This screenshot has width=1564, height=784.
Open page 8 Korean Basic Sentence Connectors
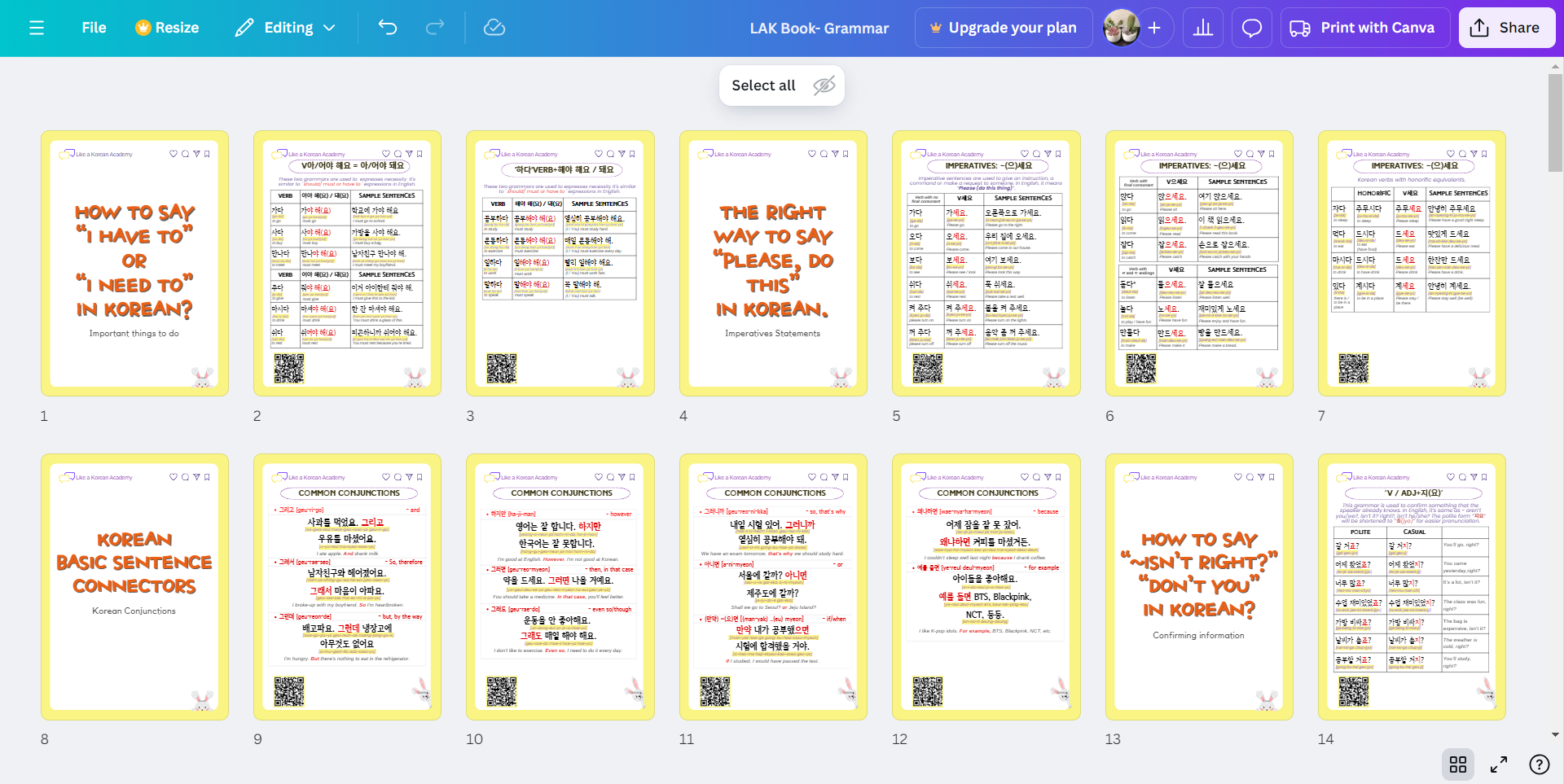135,587
